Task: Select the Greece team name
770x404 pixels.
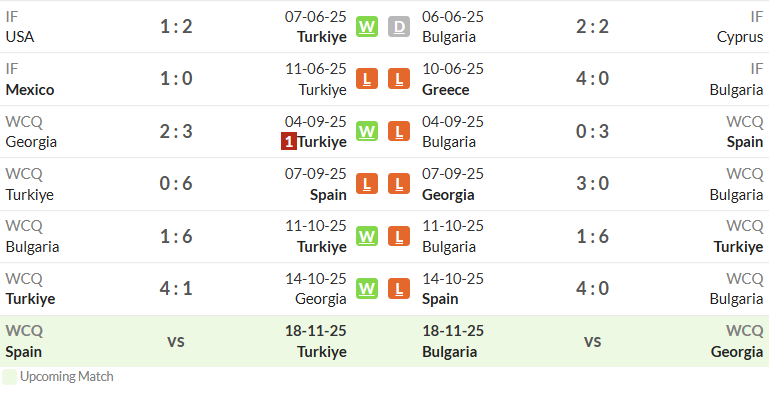Action: (x=445, y=90)
